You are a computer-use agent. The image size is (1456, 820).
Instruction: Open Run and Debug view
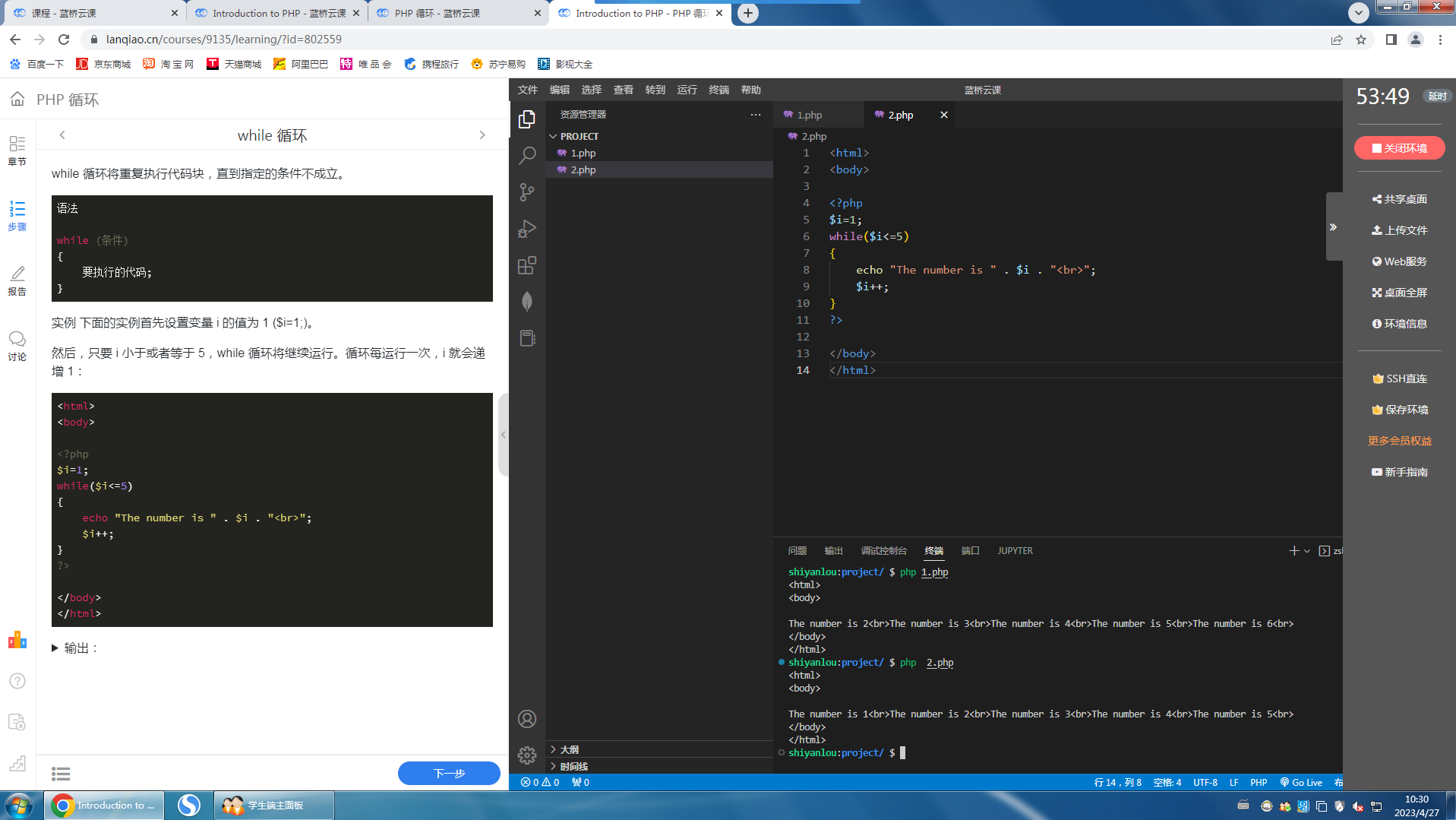[527, 229]
